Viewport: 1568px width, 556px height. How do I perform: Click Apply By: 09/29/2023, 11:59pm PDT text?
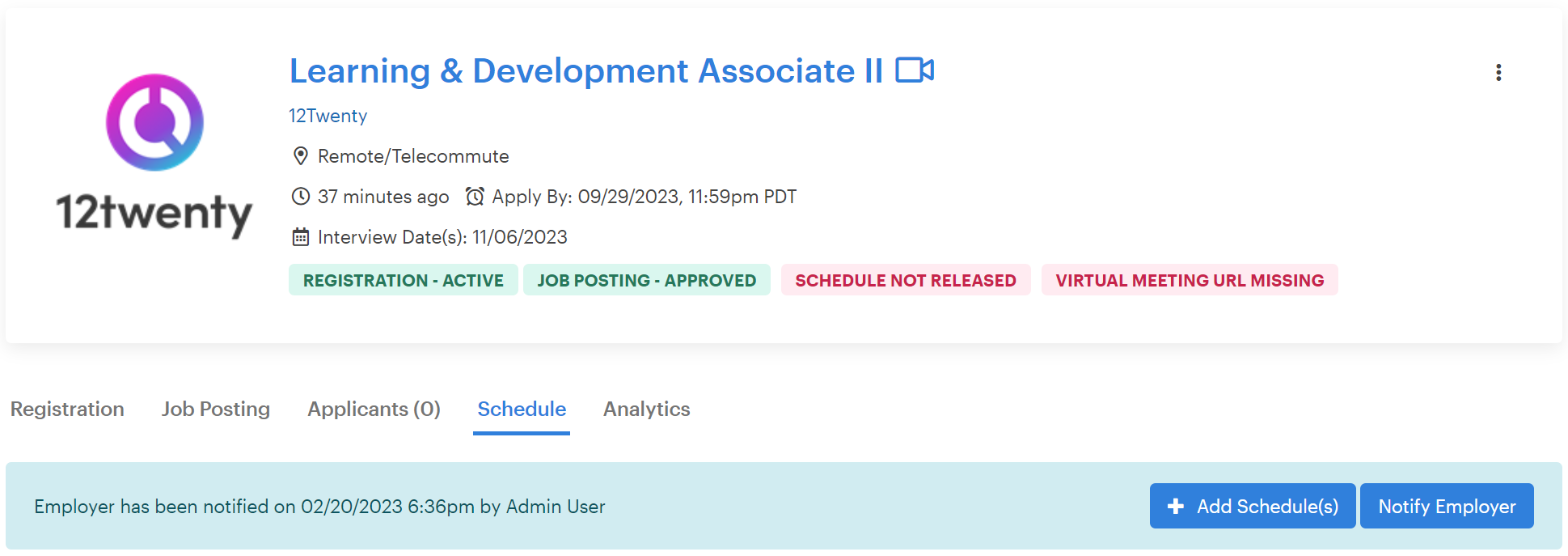pos(645,197)
